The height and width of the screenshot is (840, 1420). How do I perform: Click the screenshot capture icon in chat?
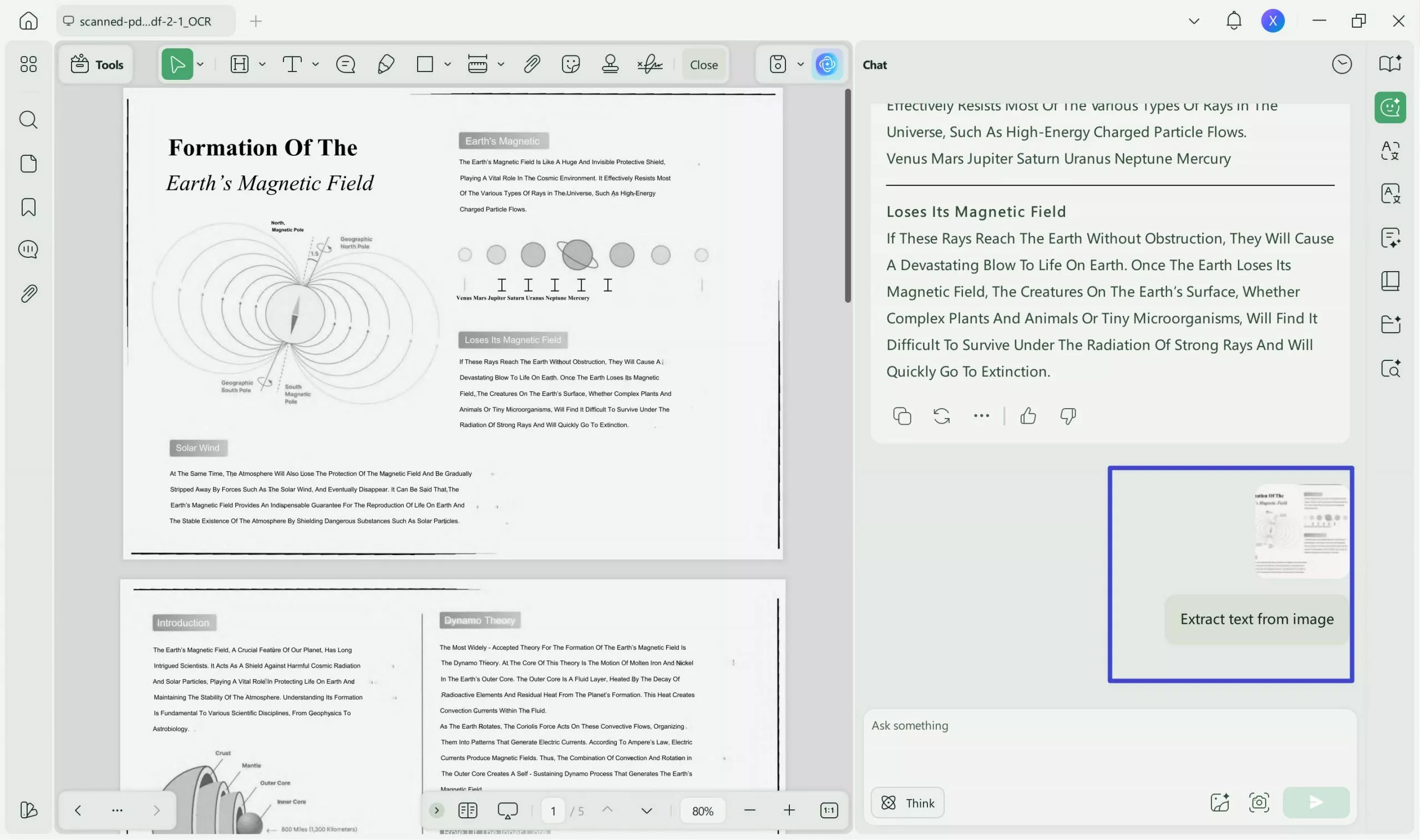(x=1259, y=802)
